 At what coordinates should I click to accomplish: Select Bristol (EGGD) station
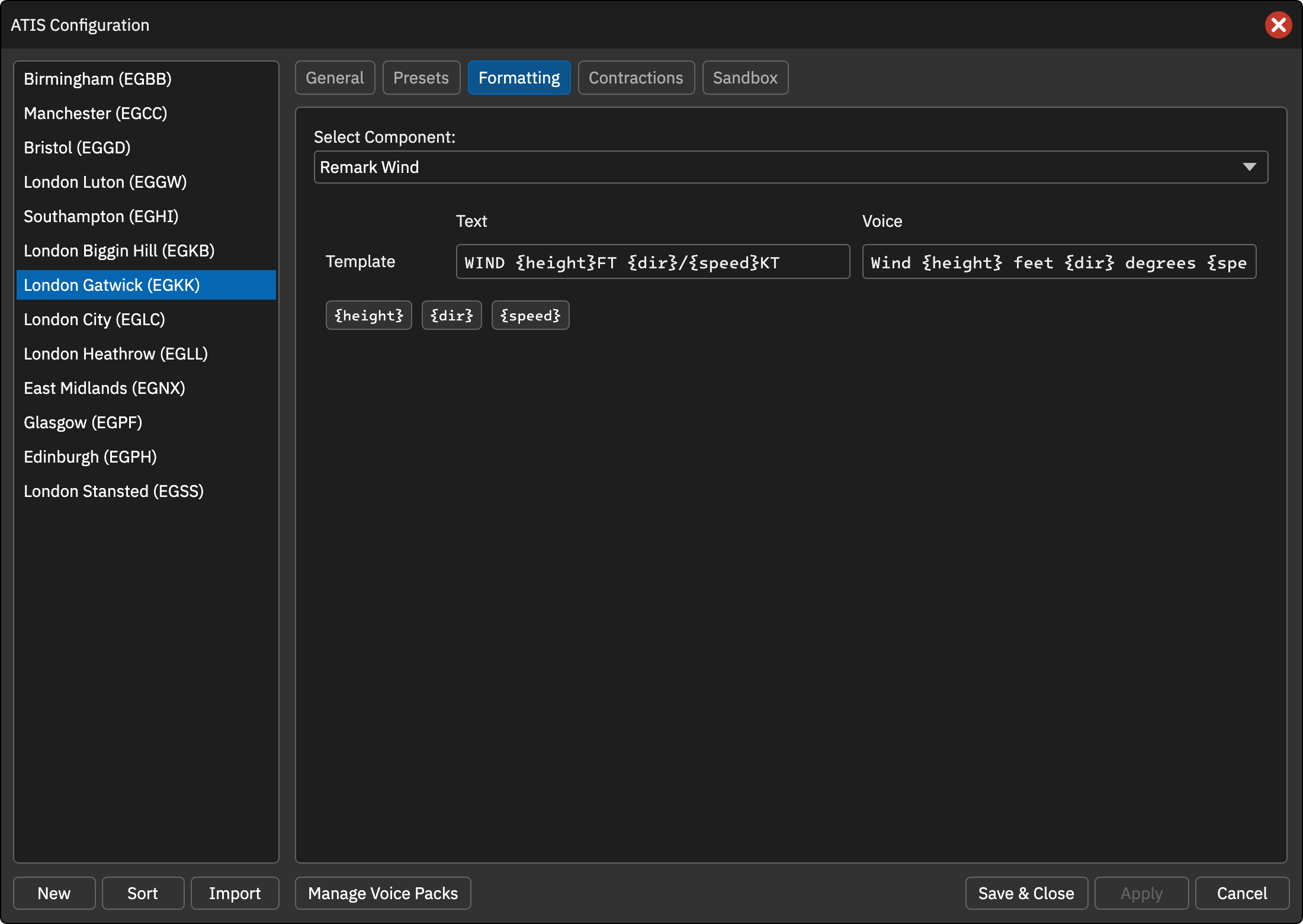click(x=146, y=147)
